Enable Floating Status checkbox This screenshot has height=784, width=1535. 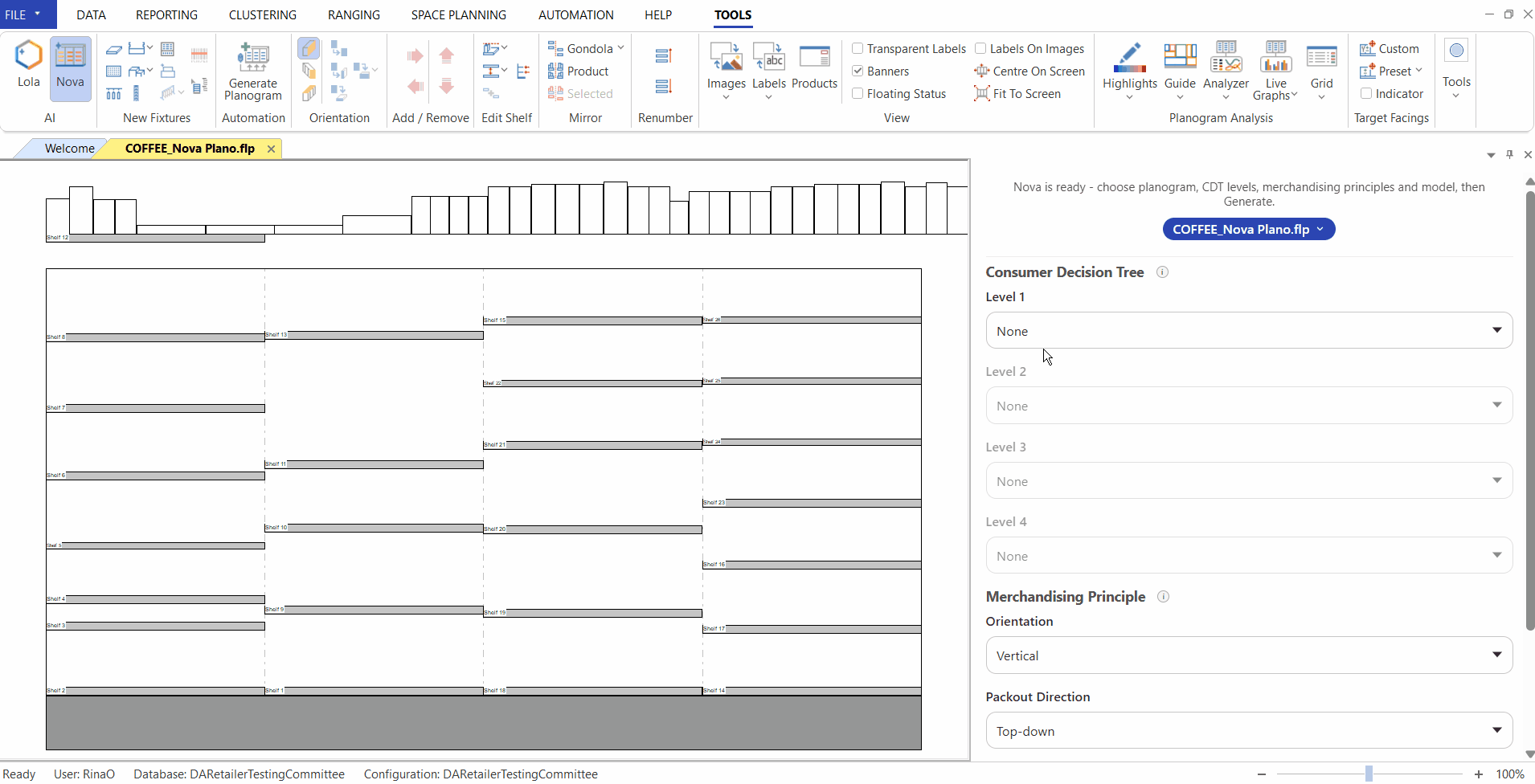click(858, 94)
